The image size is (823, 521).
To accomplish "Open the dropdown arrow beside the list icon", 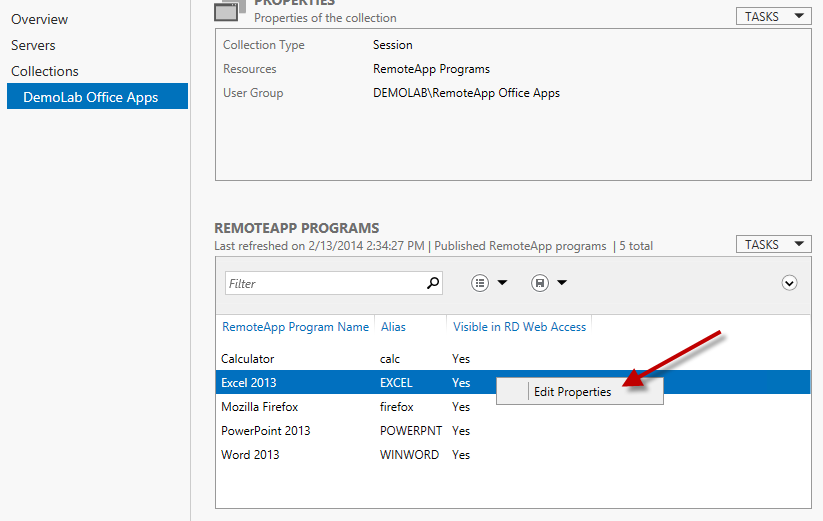I will click(502, 283).
